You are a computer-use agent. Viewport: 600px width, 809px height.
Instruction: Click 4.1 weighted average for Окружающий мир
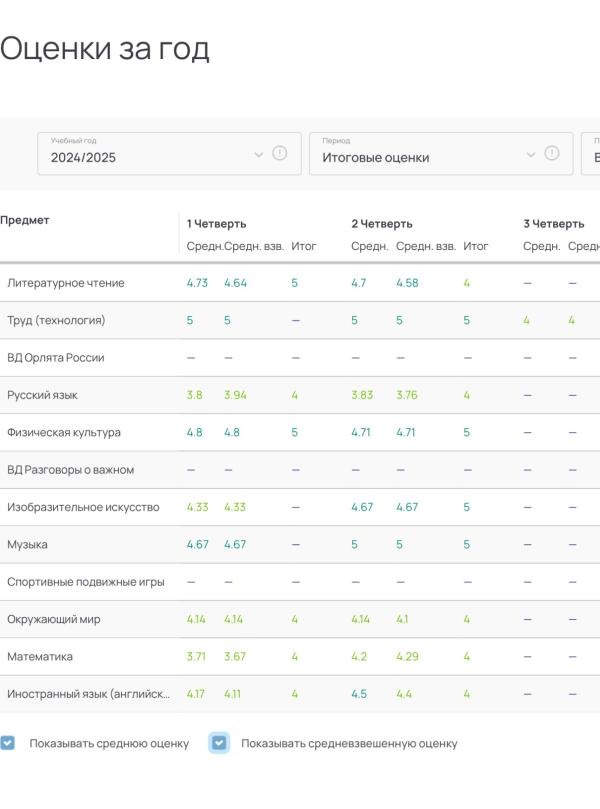click(x=402, y=619)
